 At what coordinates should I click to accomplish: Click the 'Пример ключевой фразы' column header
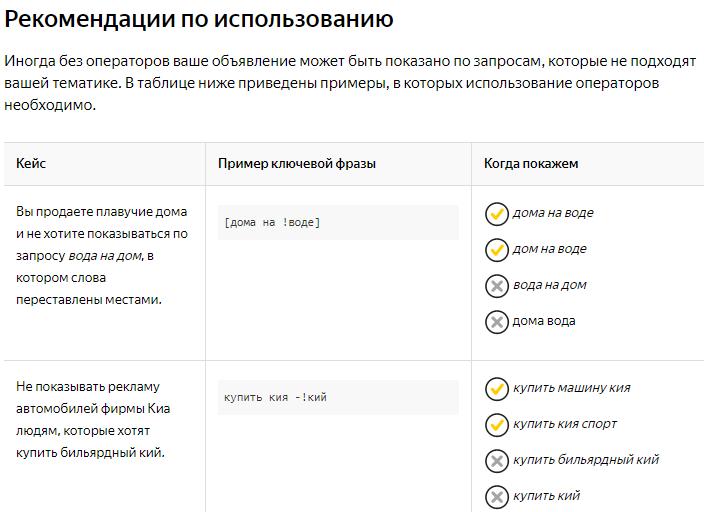tap(297, 164)
